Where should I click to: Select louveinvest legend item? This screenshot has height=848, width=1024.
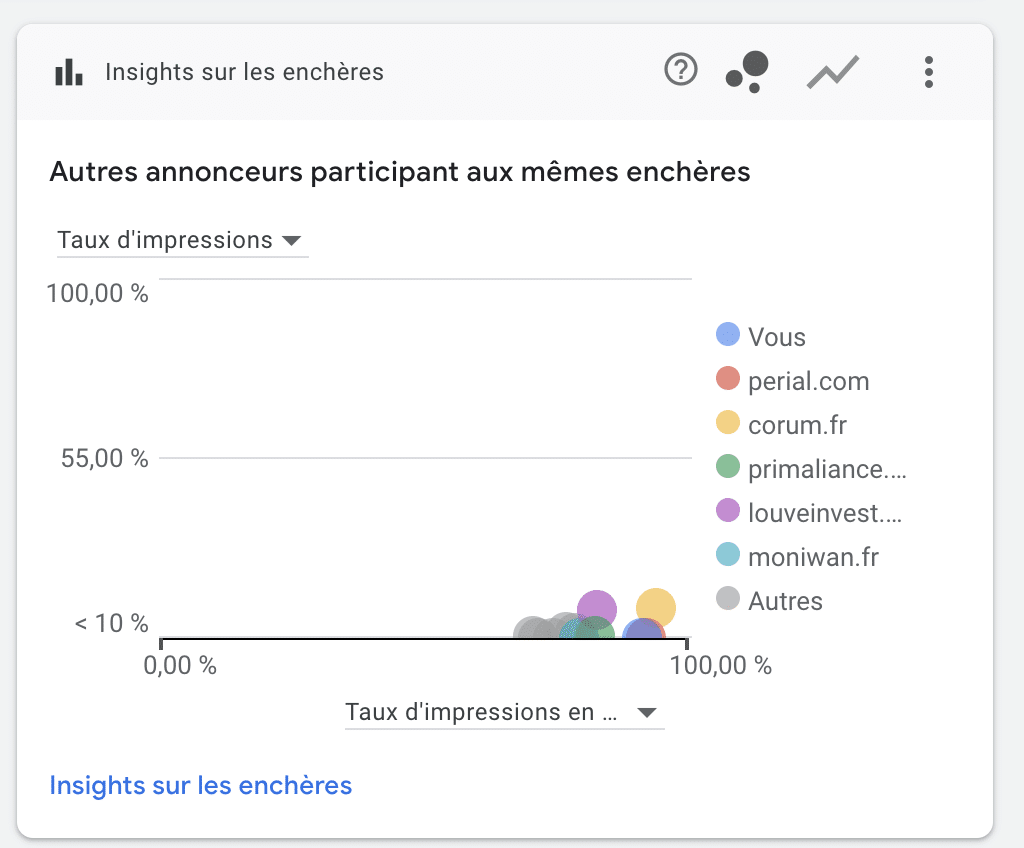point(809,513)
